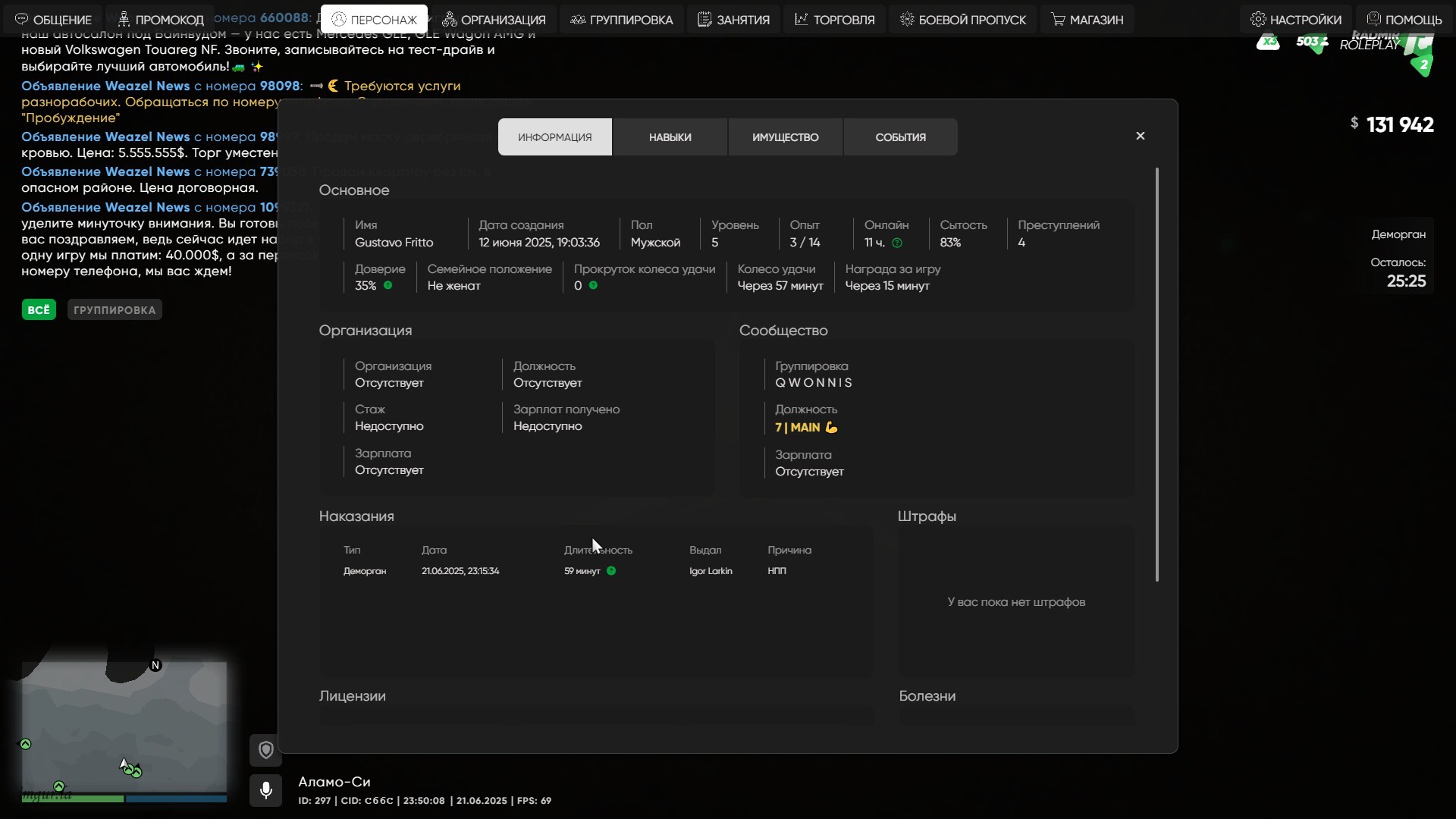Click the 7 | MAIN rank text
Viewport: 1456px width, 819px height.
pos(798,427)
